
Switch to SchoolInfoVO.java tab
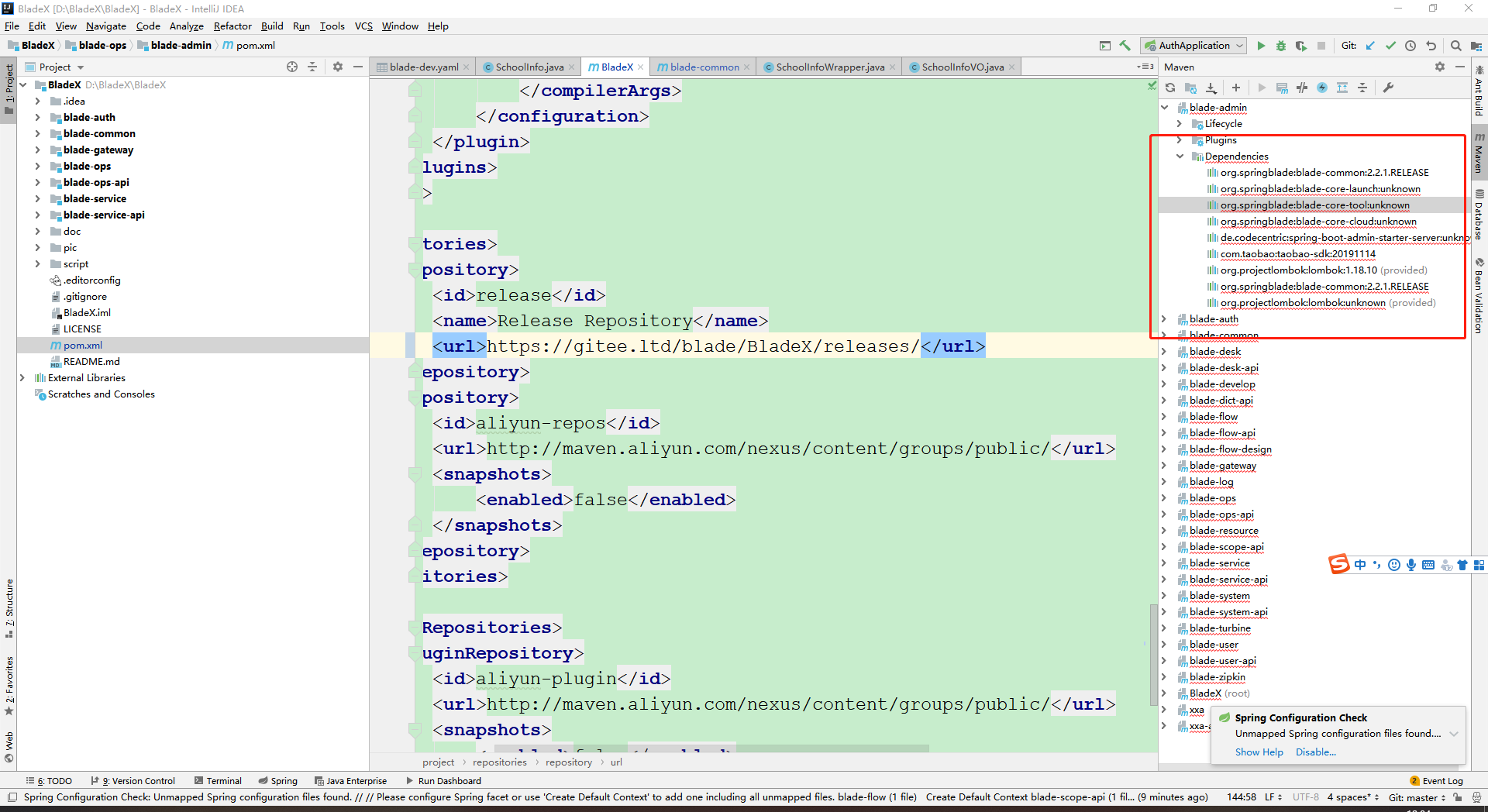tap(962, 67)
